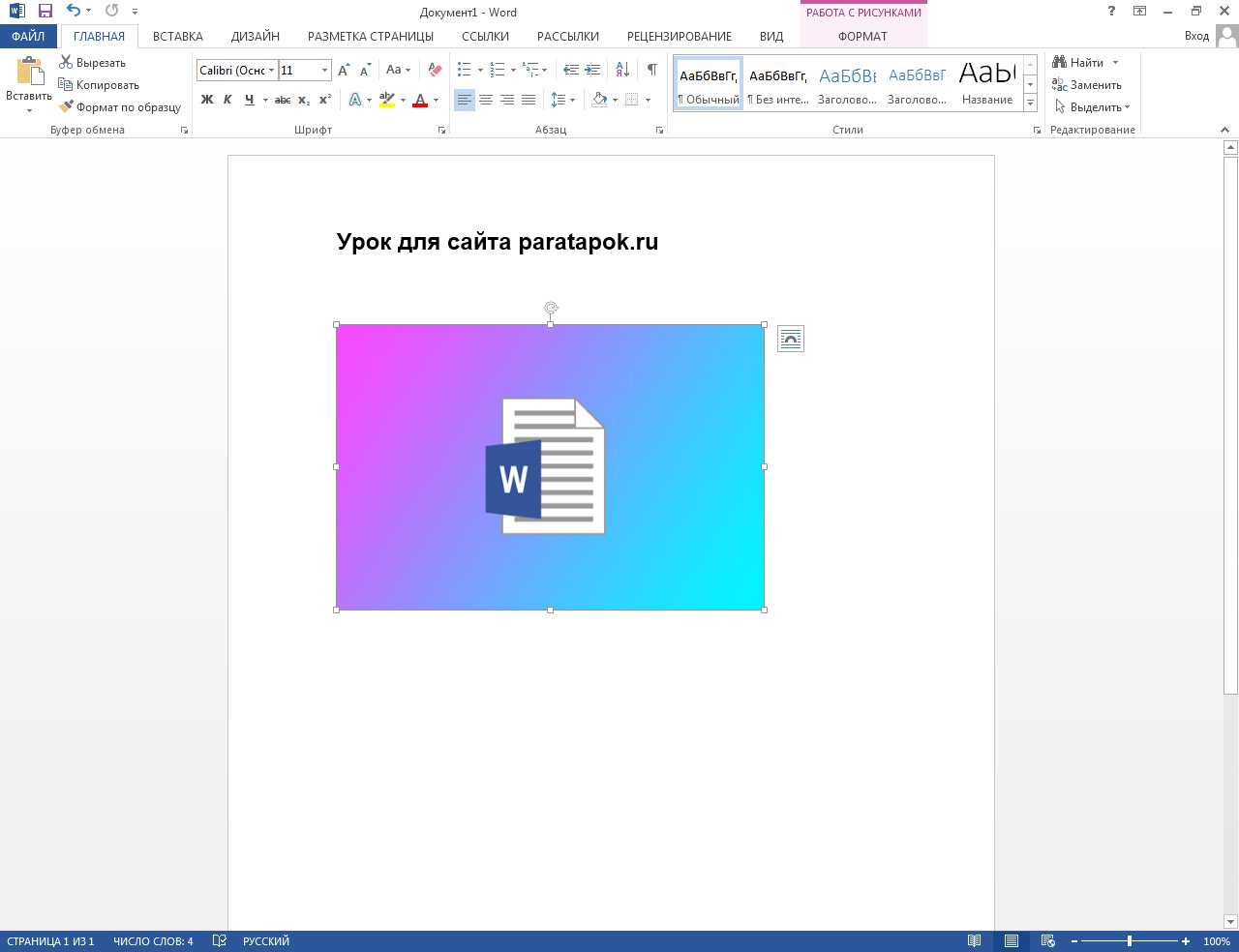Click ЧИСЛО СЛОВ: 4 in status bar

tap(153, 941)
